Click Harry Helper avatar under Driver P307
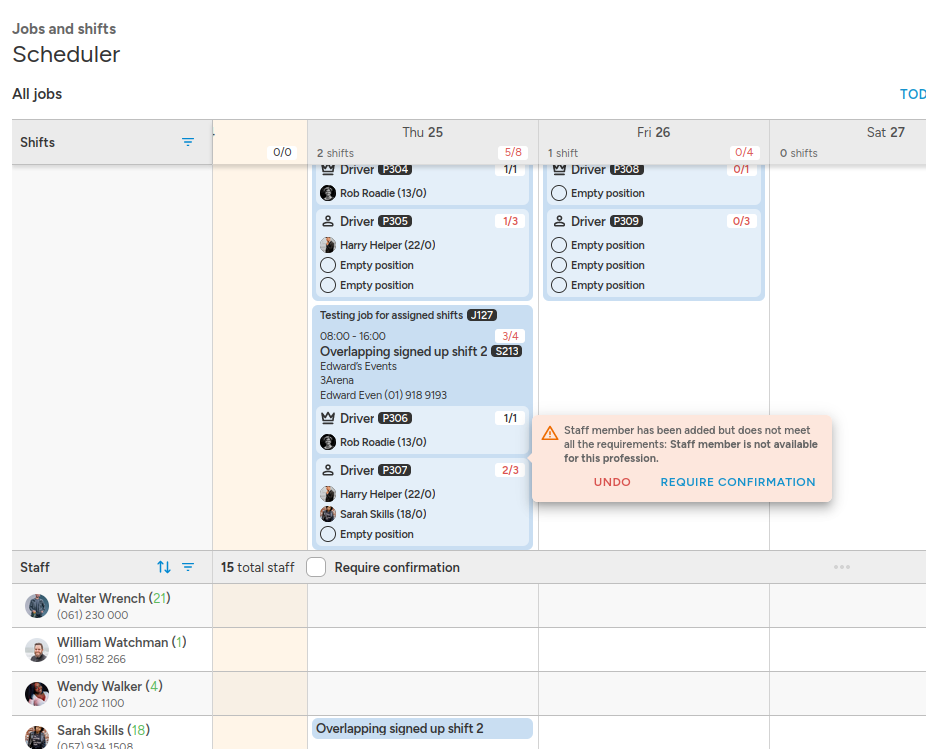The height and width of the screenshot is (749, 926). (x=328, y=494)
